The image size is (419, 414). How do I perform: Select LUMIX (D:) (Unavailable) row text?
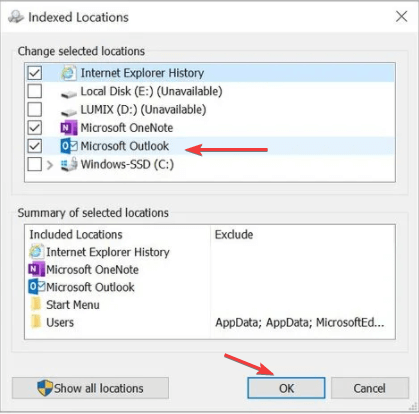point(143,110)
